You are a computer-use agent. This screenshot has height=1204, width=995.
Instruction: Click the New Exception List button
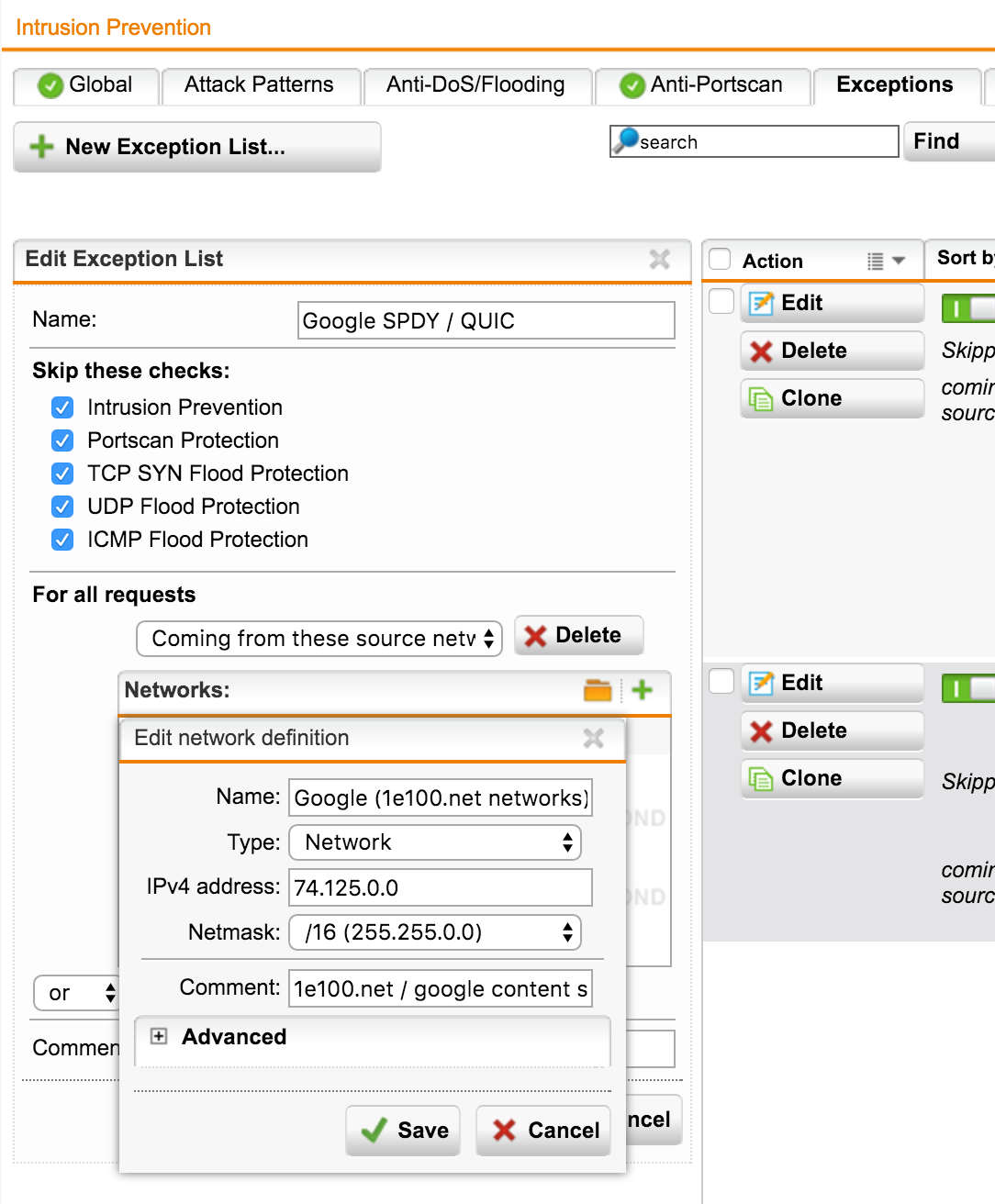pyautogui.click(x=197, y=147)
